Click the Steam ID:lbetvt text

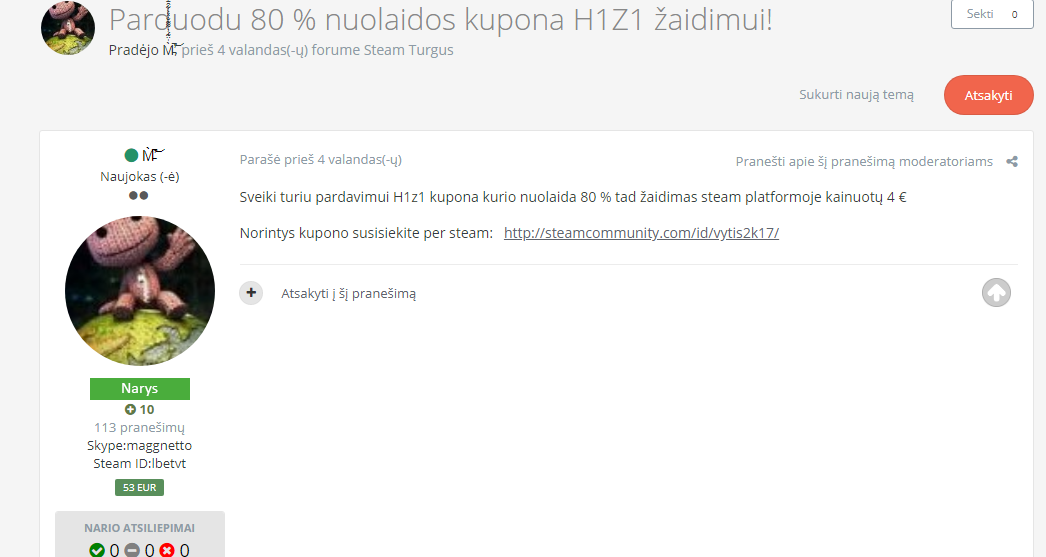point(139,464)
